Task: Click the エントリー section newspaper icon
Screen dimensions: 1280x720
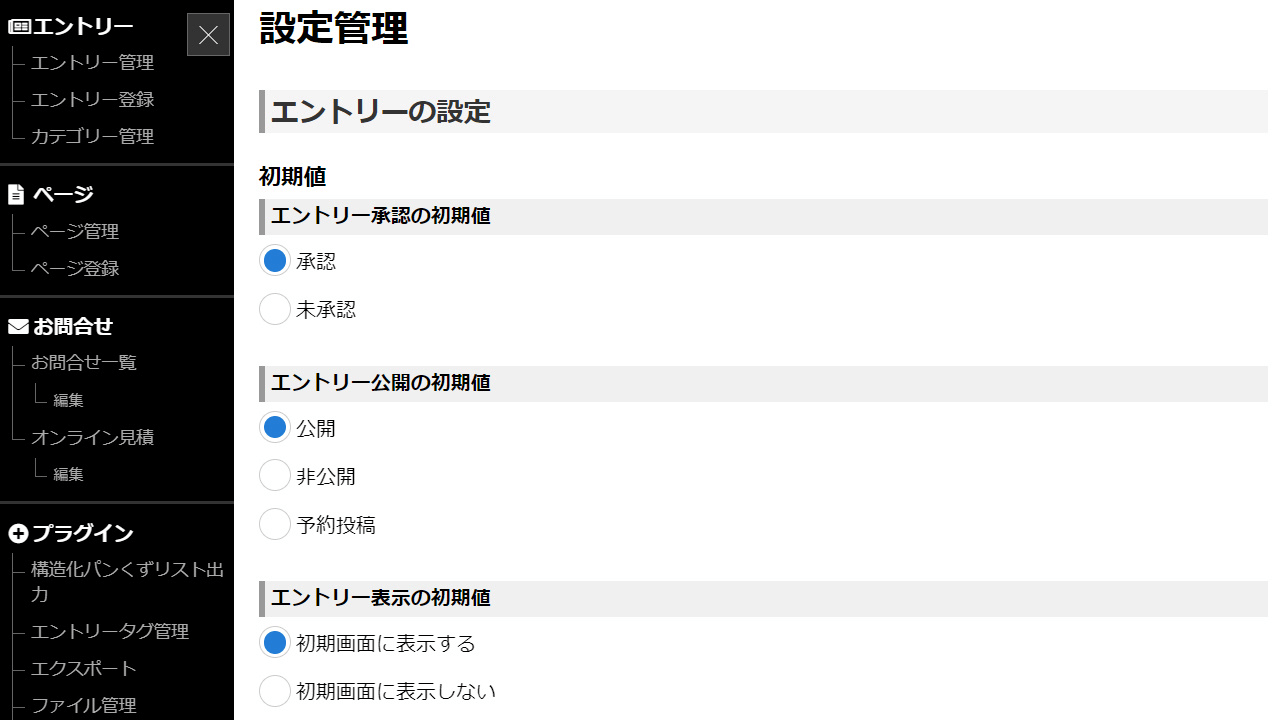Action: click(18, 27)
